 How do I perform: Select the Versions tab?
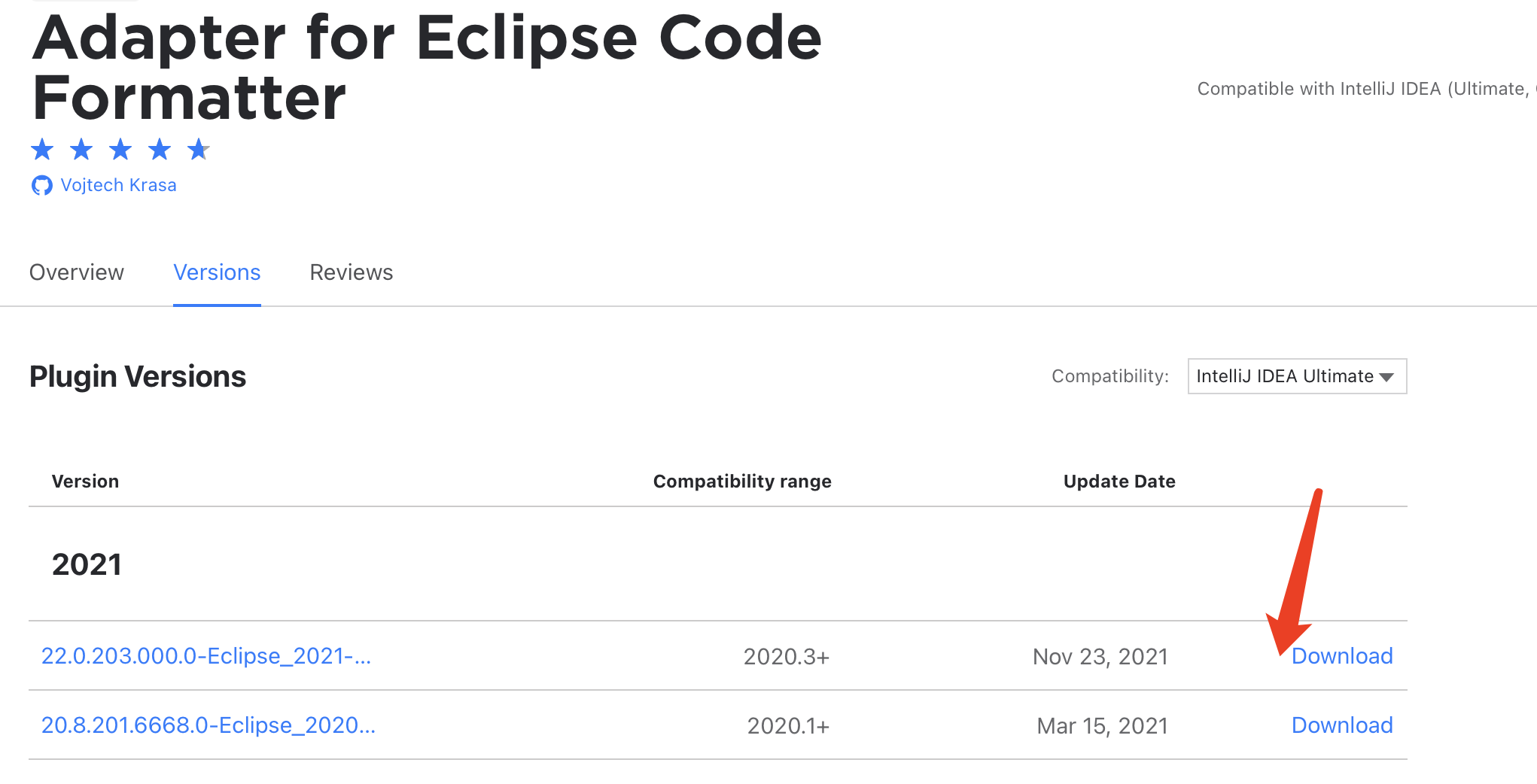click(217, 272)
